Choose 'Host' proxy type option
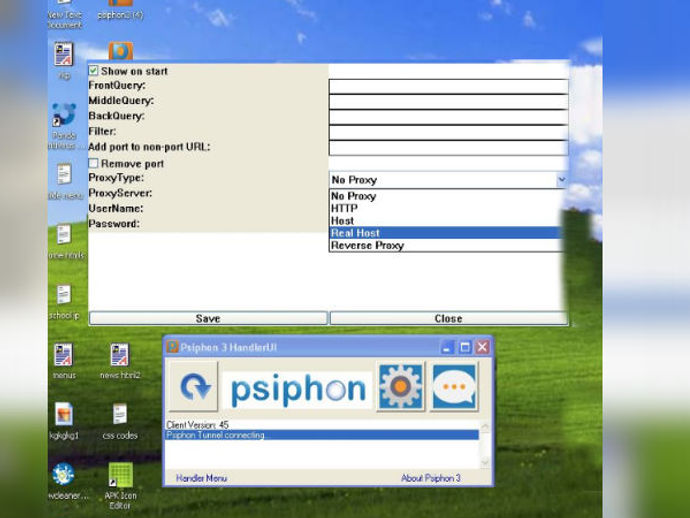The image size is (690, 518). [446, 220]
